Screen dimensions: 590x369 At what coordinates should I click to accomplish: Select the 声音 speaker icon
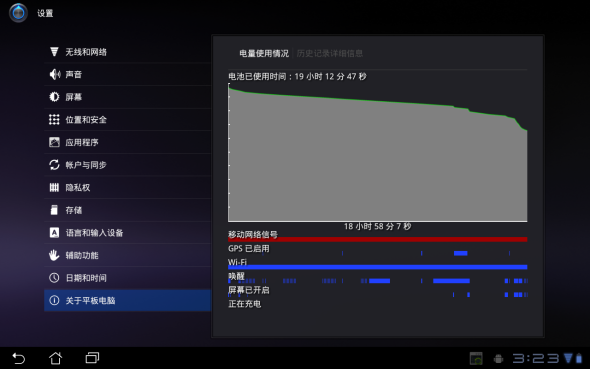(55, 74)
